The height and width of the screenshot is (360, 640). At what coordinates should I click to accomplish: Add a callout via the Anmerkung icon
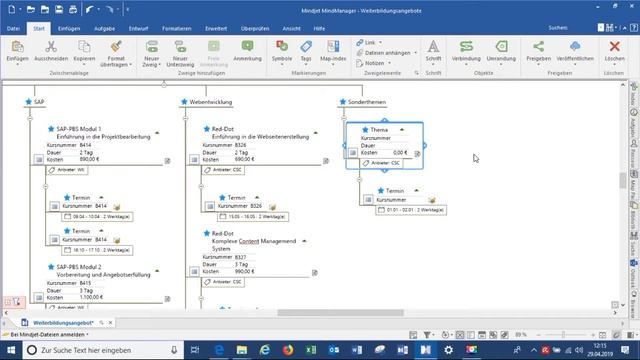(247, 47)
